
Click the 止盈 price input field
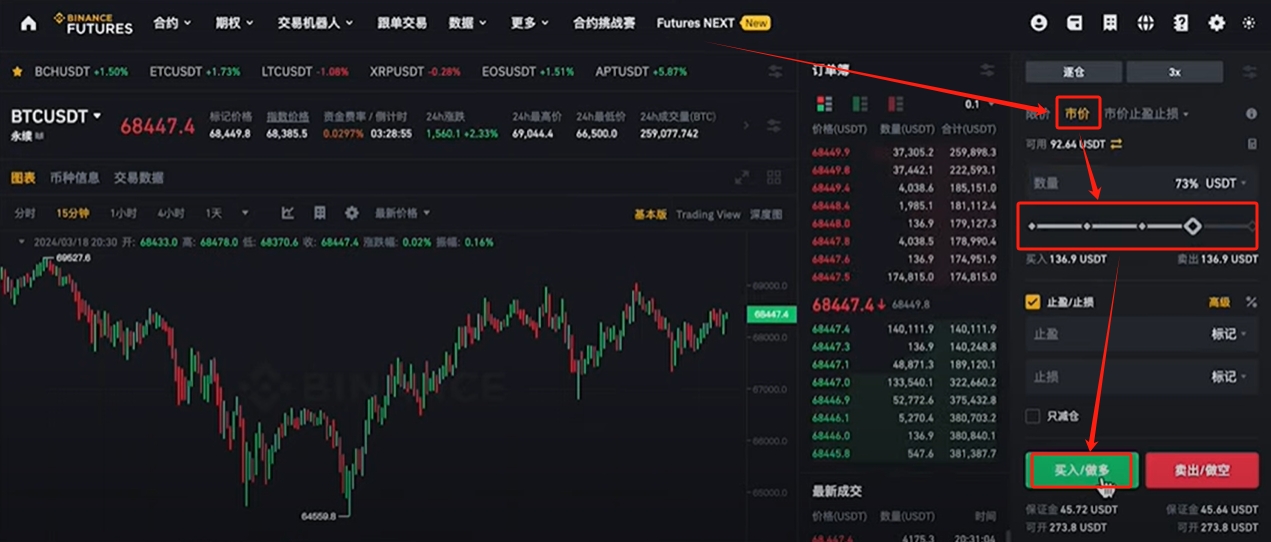1142,334
